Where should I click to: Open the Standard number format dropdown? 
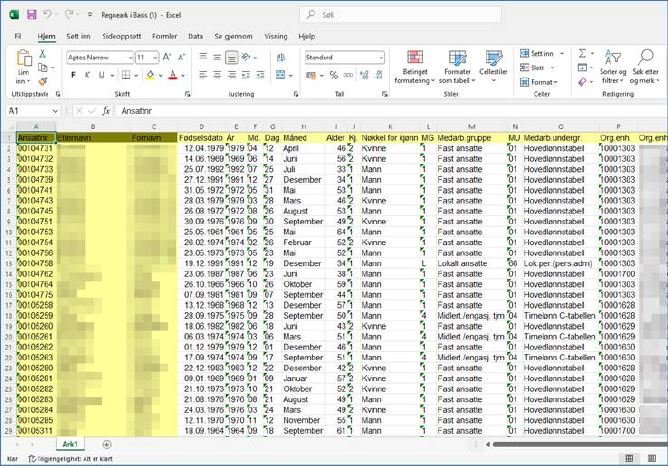(x=381, y=57)
